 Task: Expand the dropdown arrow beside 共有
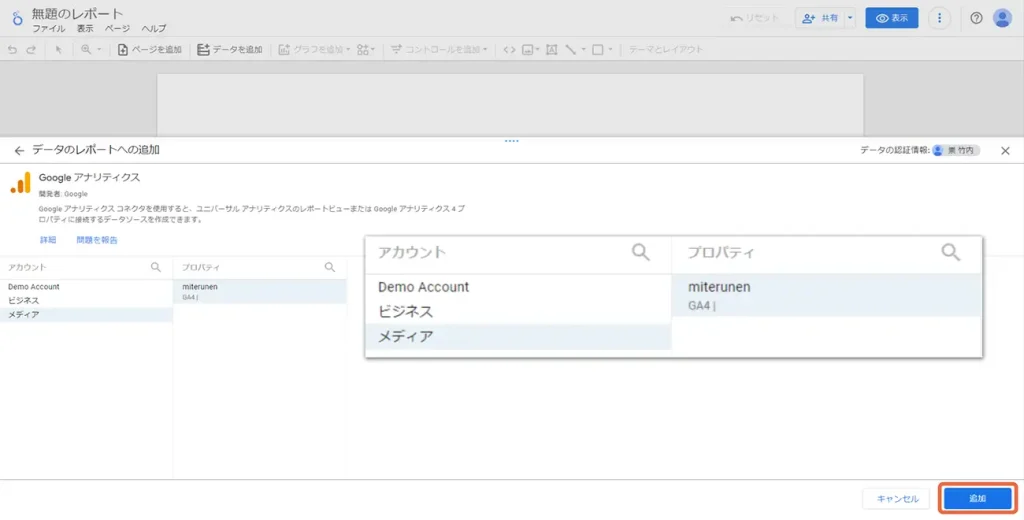coord(850,18)
